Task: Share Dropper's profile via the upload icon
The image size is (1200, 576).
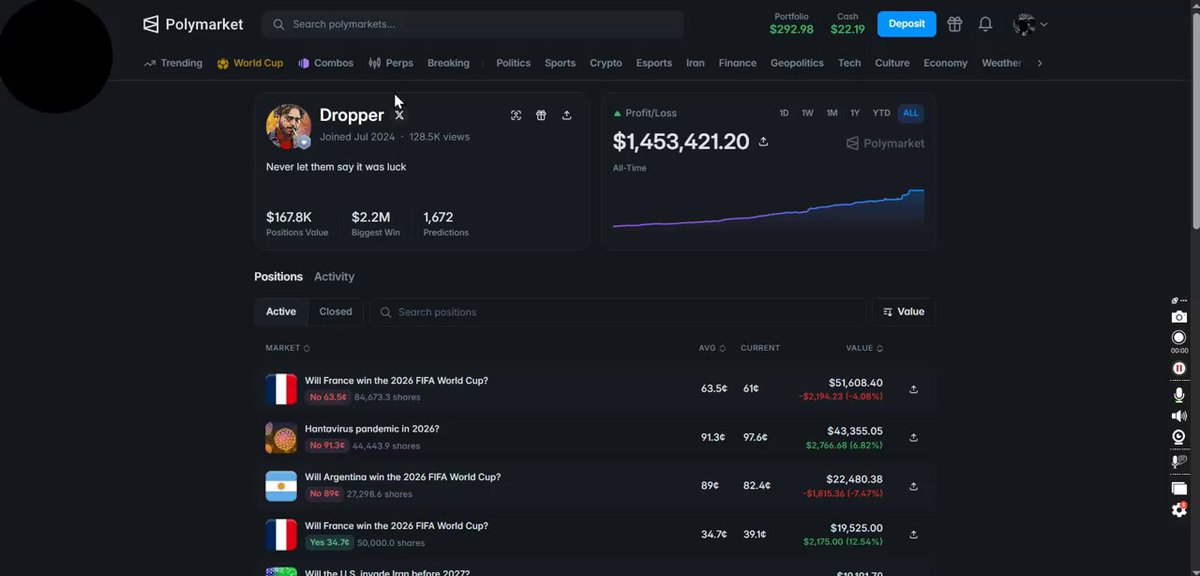Action: (567, 115)
